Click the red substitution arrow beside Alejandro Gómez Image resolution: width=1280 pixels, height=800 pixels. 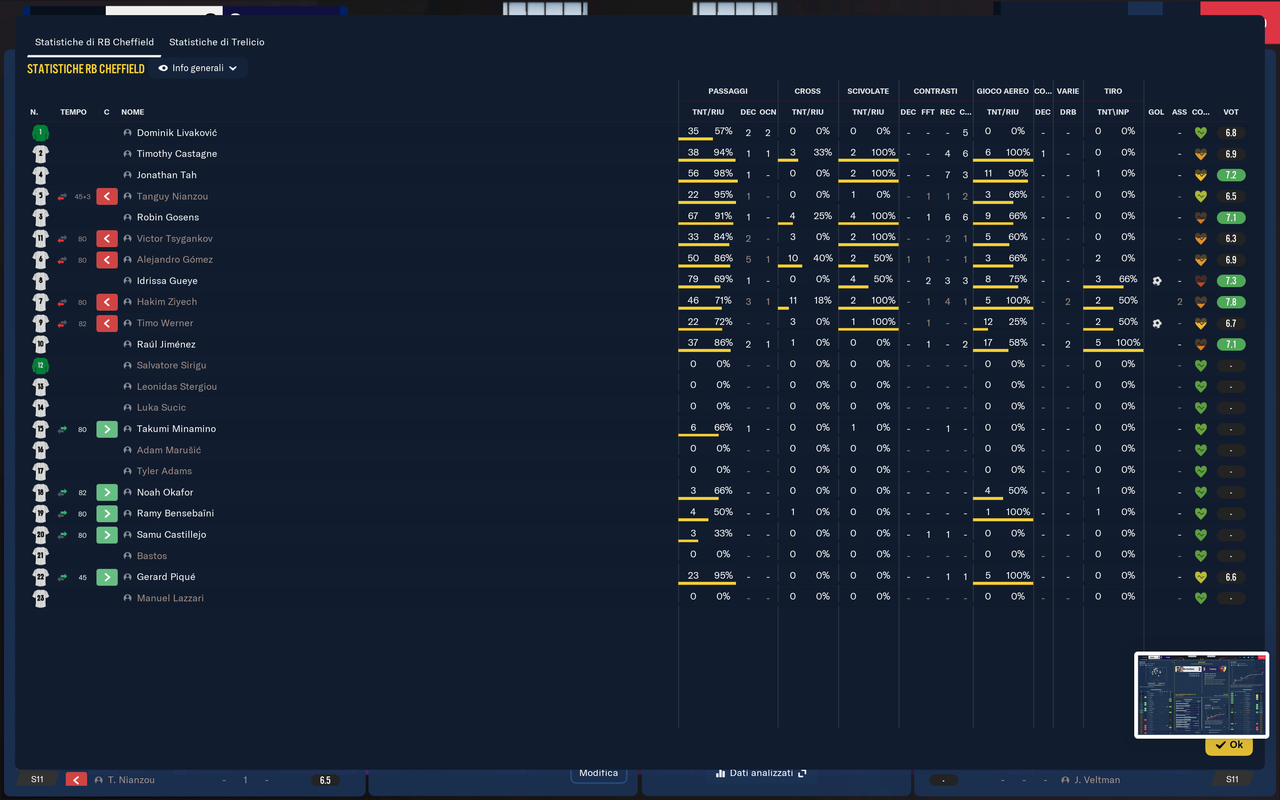click(107, 260)
